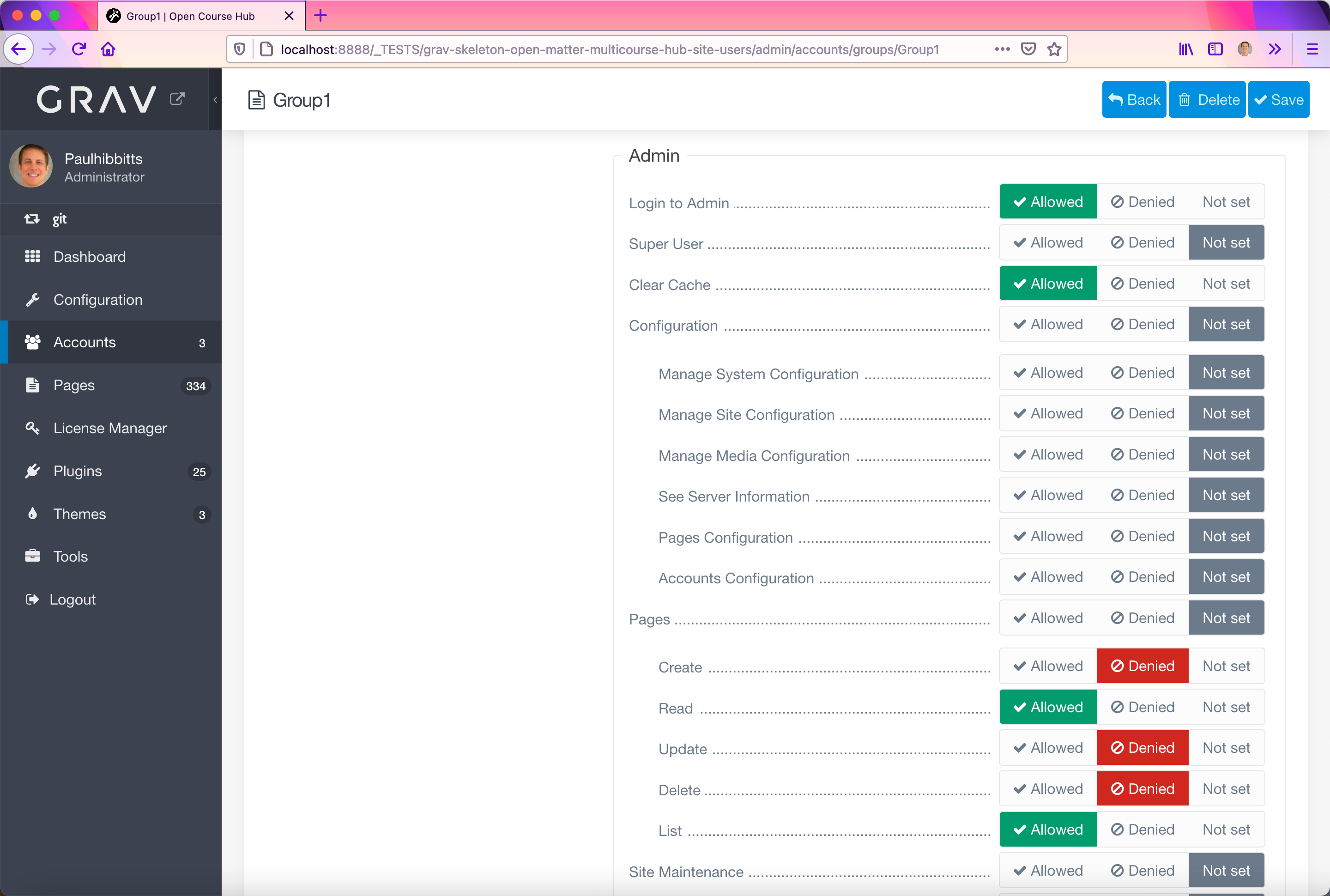Open the Firefox application menu

coord(1312,49)
